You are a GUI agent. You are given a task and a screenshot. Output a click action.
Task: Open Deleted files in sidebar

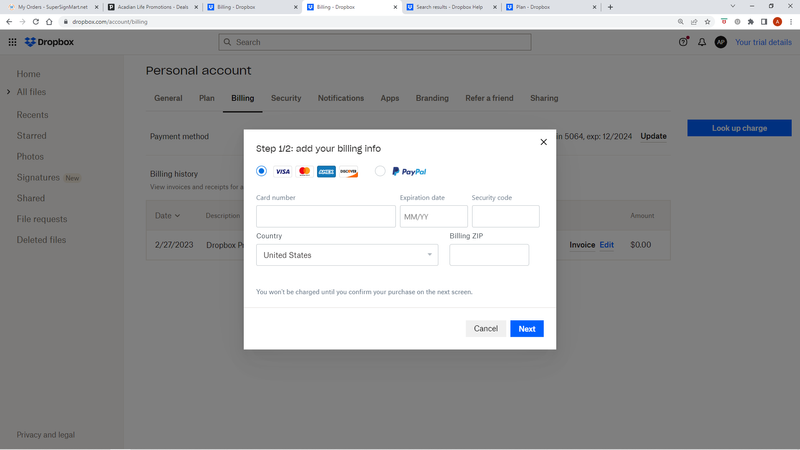(41, 240)
